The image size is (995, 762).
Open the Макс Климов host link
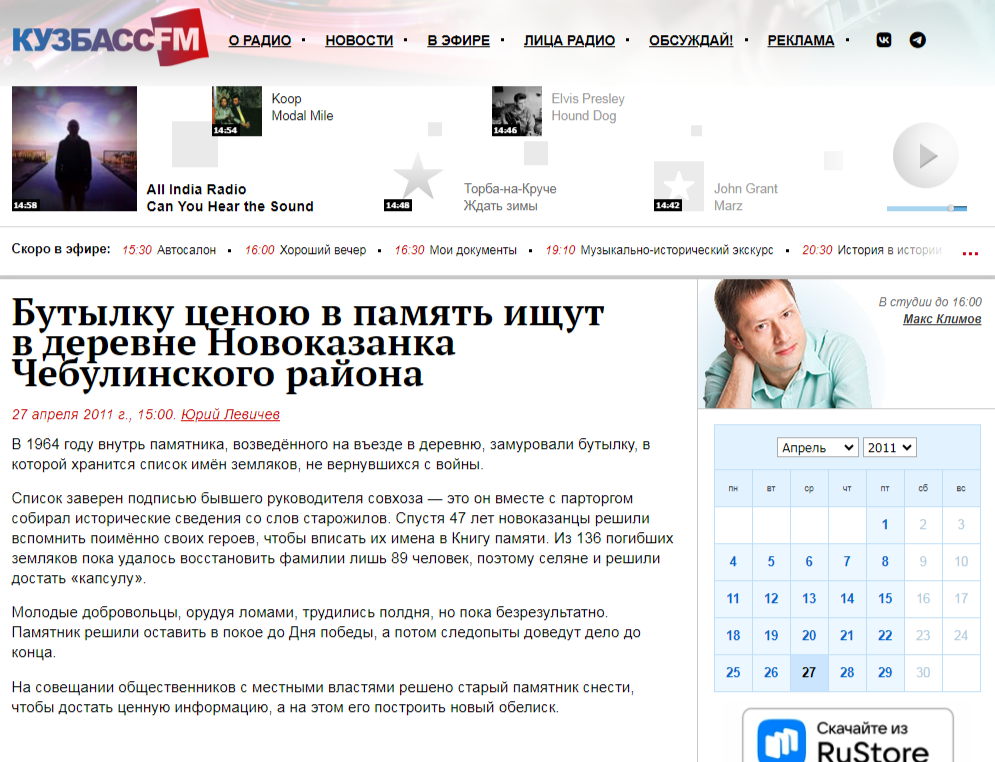tap(942, 319)
